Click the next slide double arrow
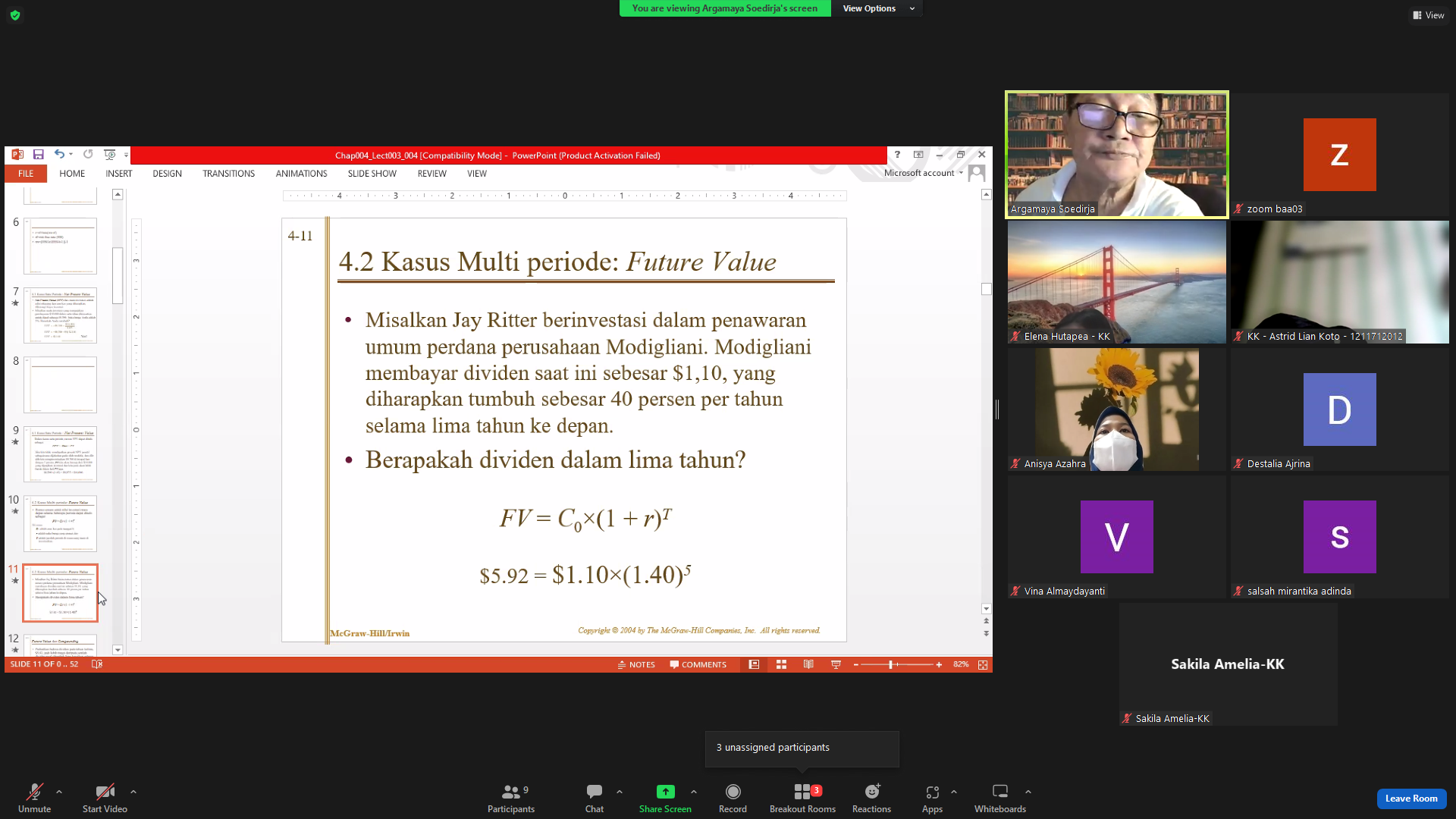The image size is (1456, 819). tap(987, 633)
